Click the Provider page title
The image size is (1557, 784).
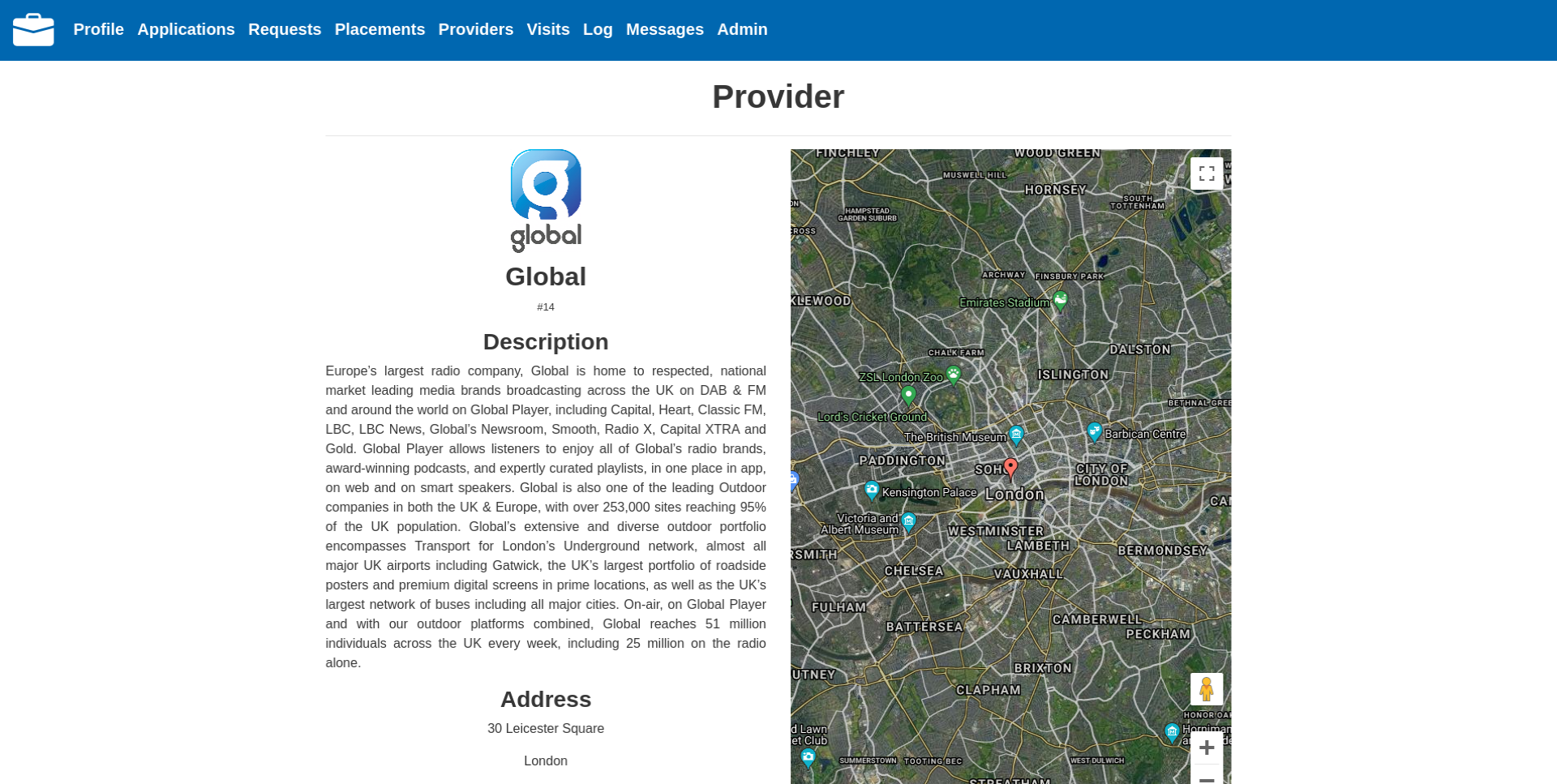[778, 96]
